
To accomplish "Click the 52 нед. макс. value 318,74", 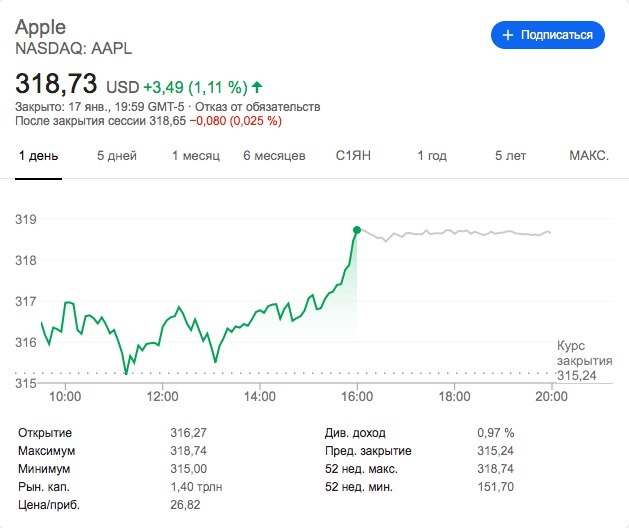I will coord(495,469).
